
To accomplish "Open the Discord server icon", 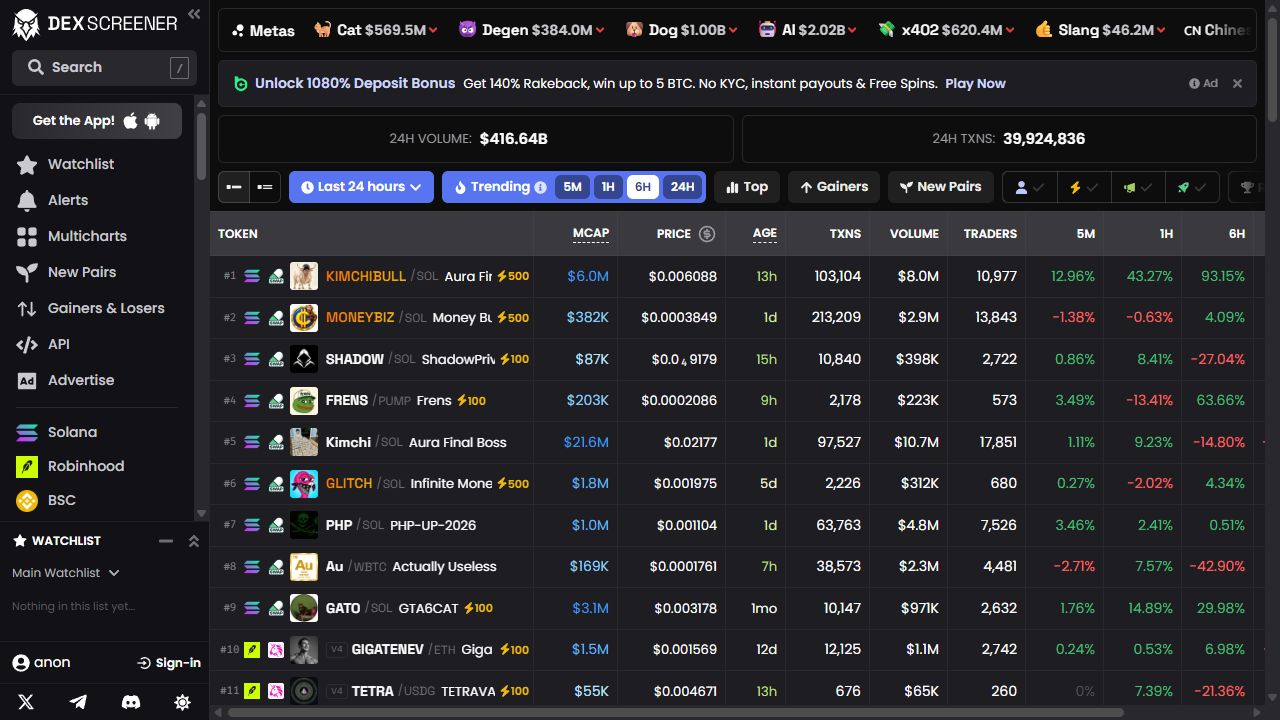I will (x=130, y=702).
